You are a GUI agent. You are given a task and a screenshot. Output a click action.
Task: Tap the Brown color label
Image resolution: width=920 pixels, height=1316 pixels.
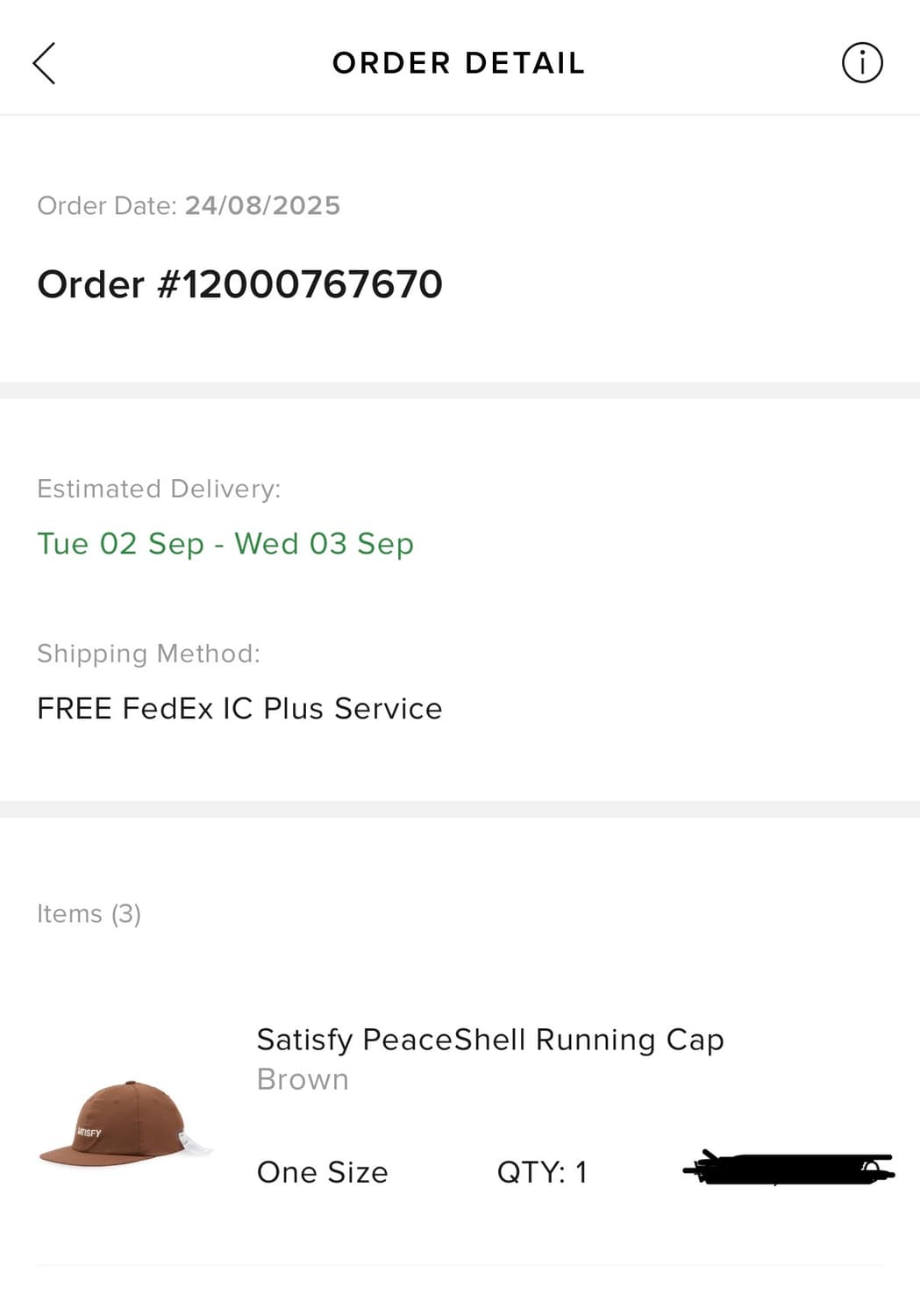coord(303,1079)
